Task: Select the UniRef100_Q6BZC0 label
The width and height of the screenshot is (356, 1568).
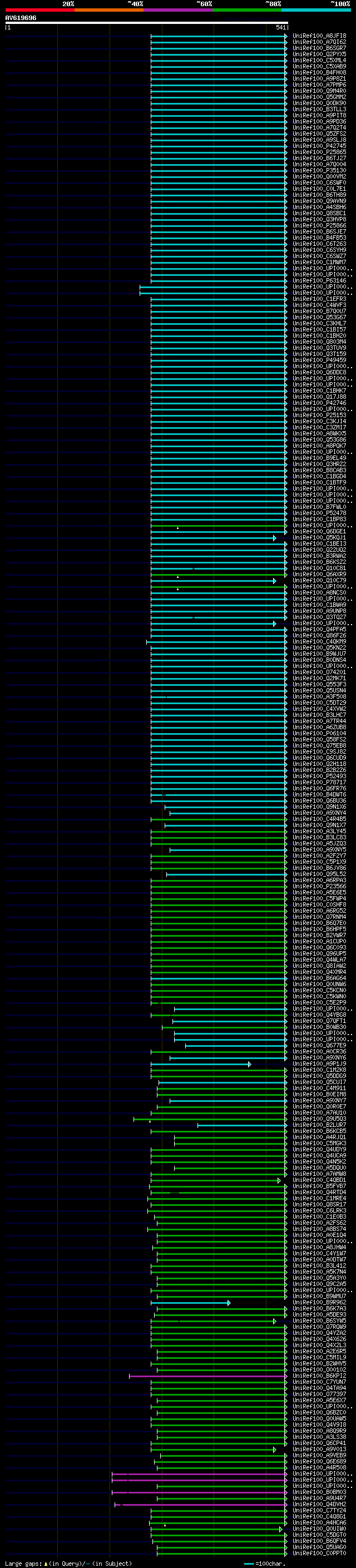Action: click(x=319, y=1412)
